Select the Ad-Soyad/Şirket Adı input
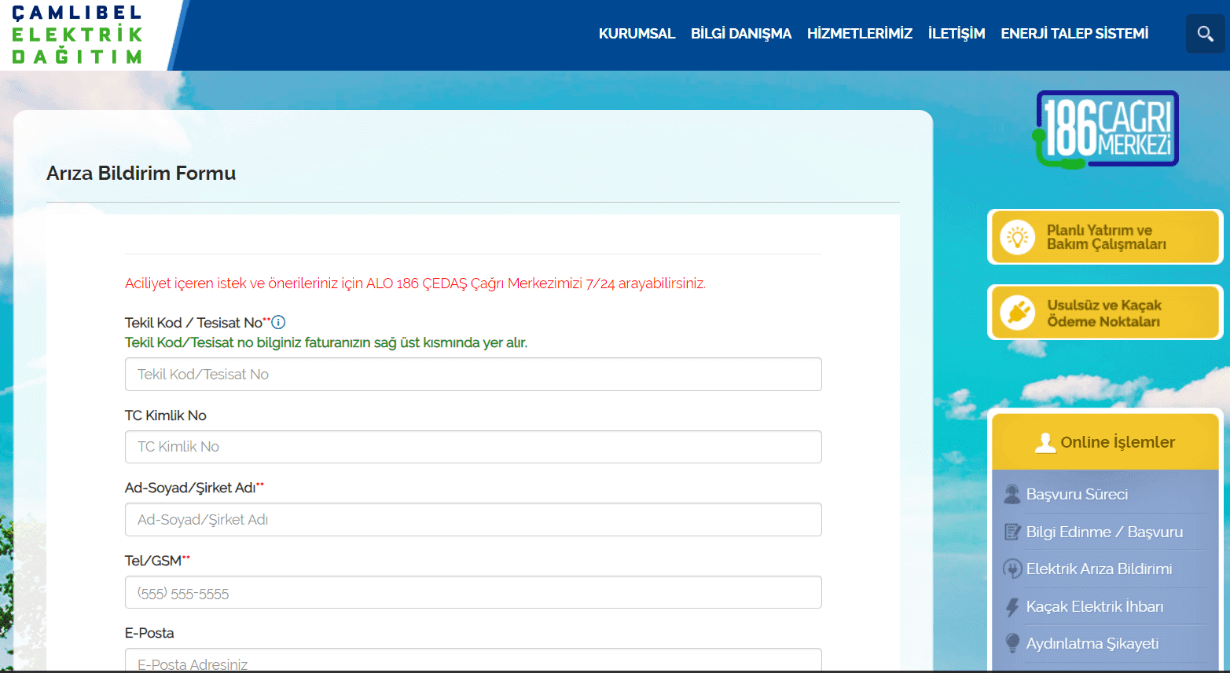Screen dimensions: 1230x673 [473, 520]
